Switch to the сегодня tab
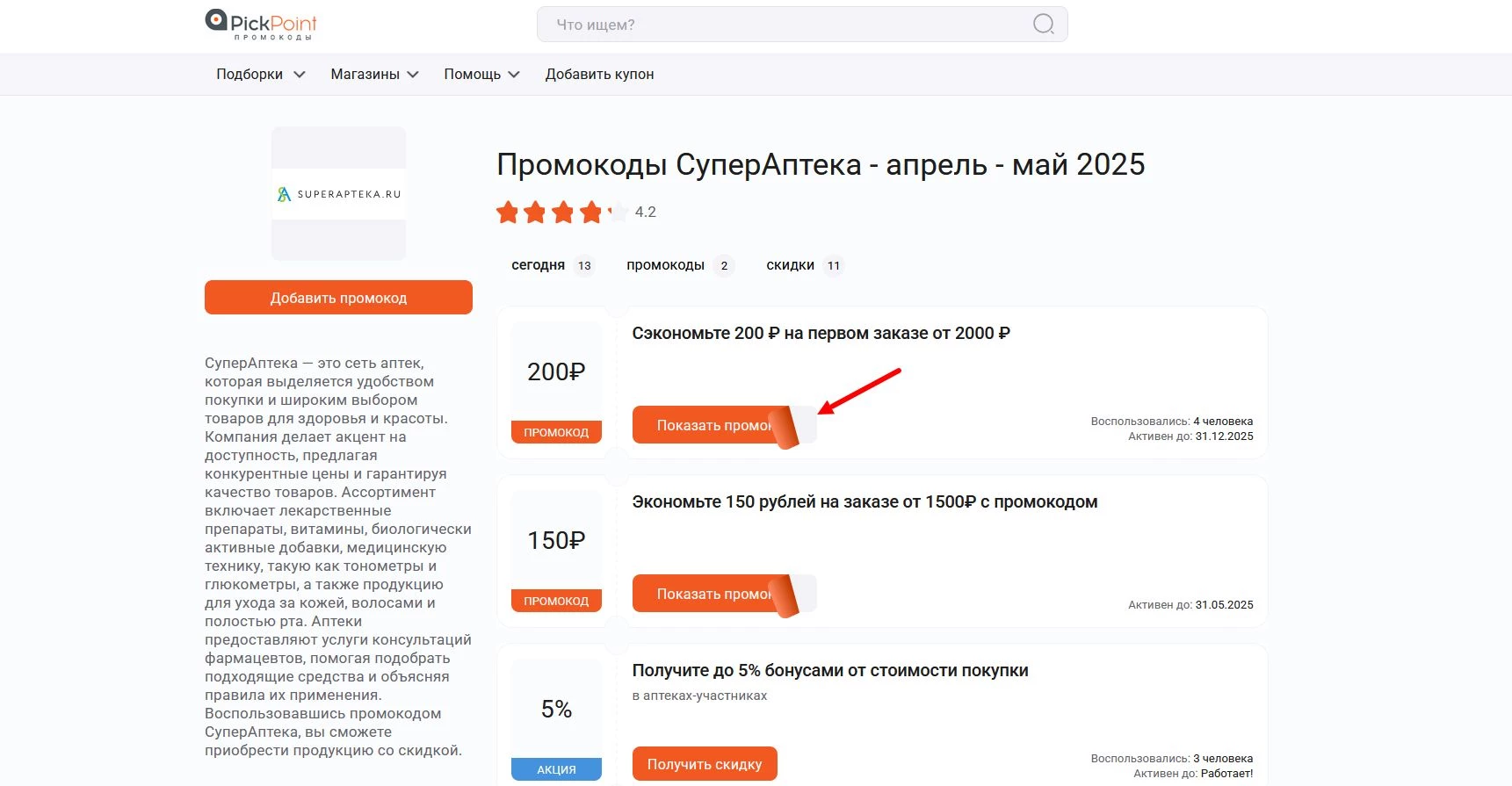The width and height of the screenshot is (1512, 786). coord(553,265)
